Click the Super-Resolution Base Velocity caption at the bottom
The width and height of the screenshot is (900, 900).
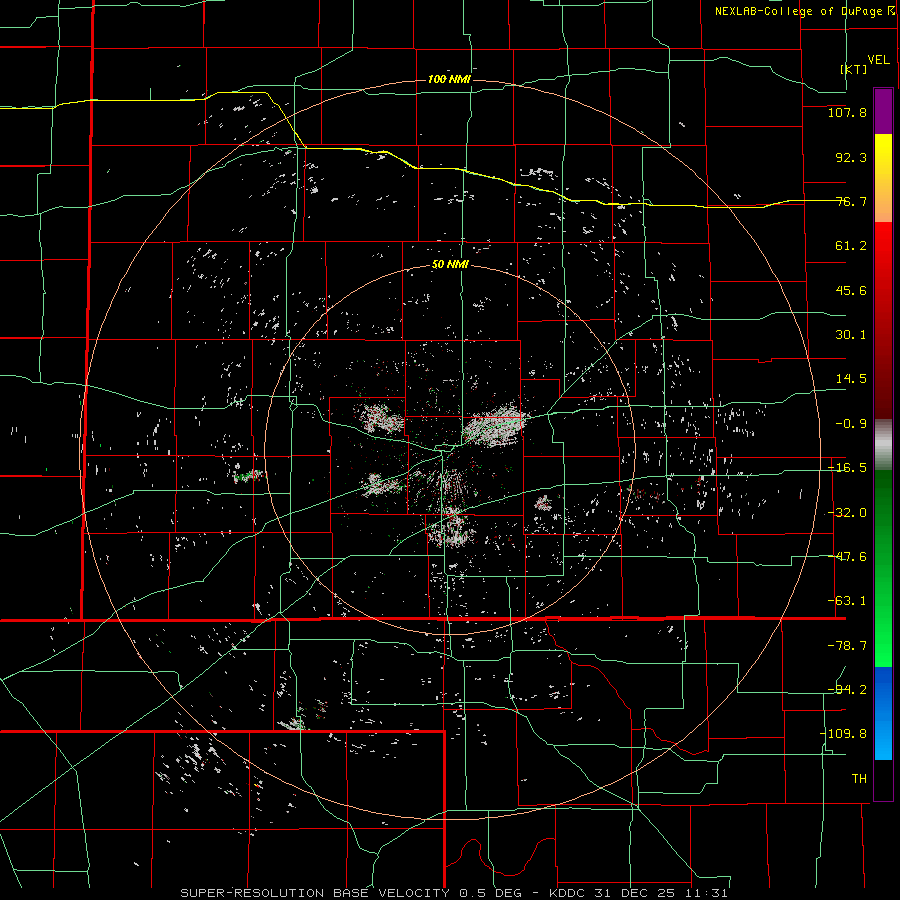point(454,893)
